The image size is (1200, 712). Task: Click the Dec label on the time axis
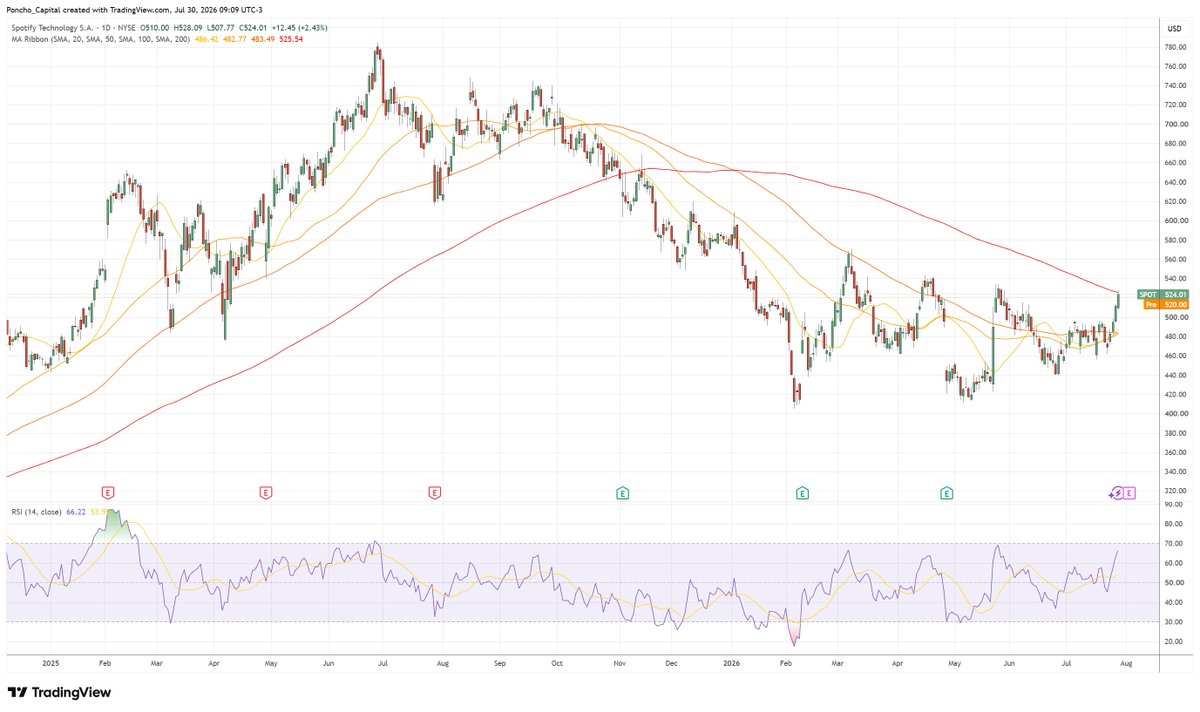coord(672,663)
